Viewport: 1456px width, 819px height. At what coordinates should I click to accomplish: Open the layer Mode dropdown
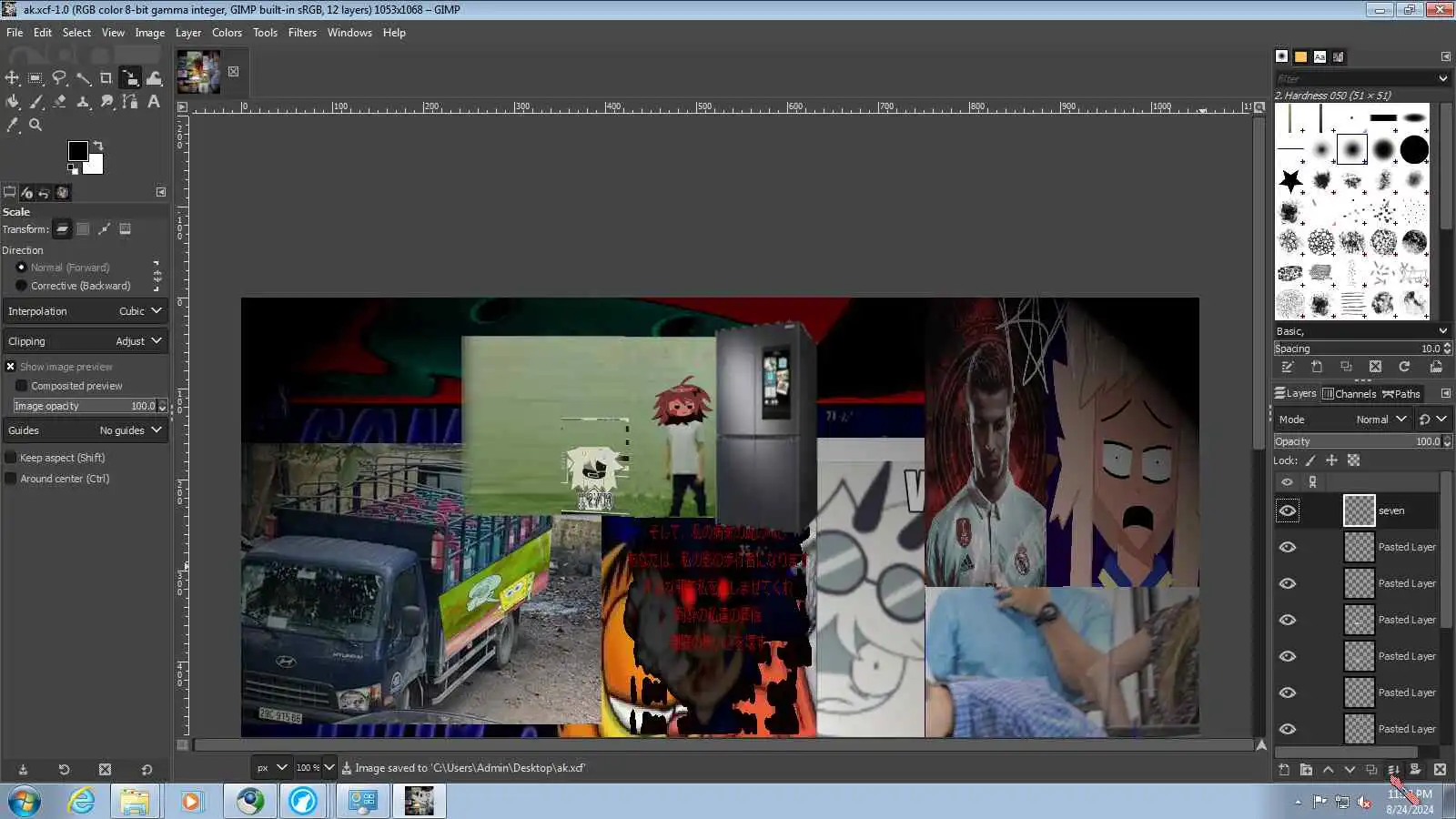tap(1343, 420)
